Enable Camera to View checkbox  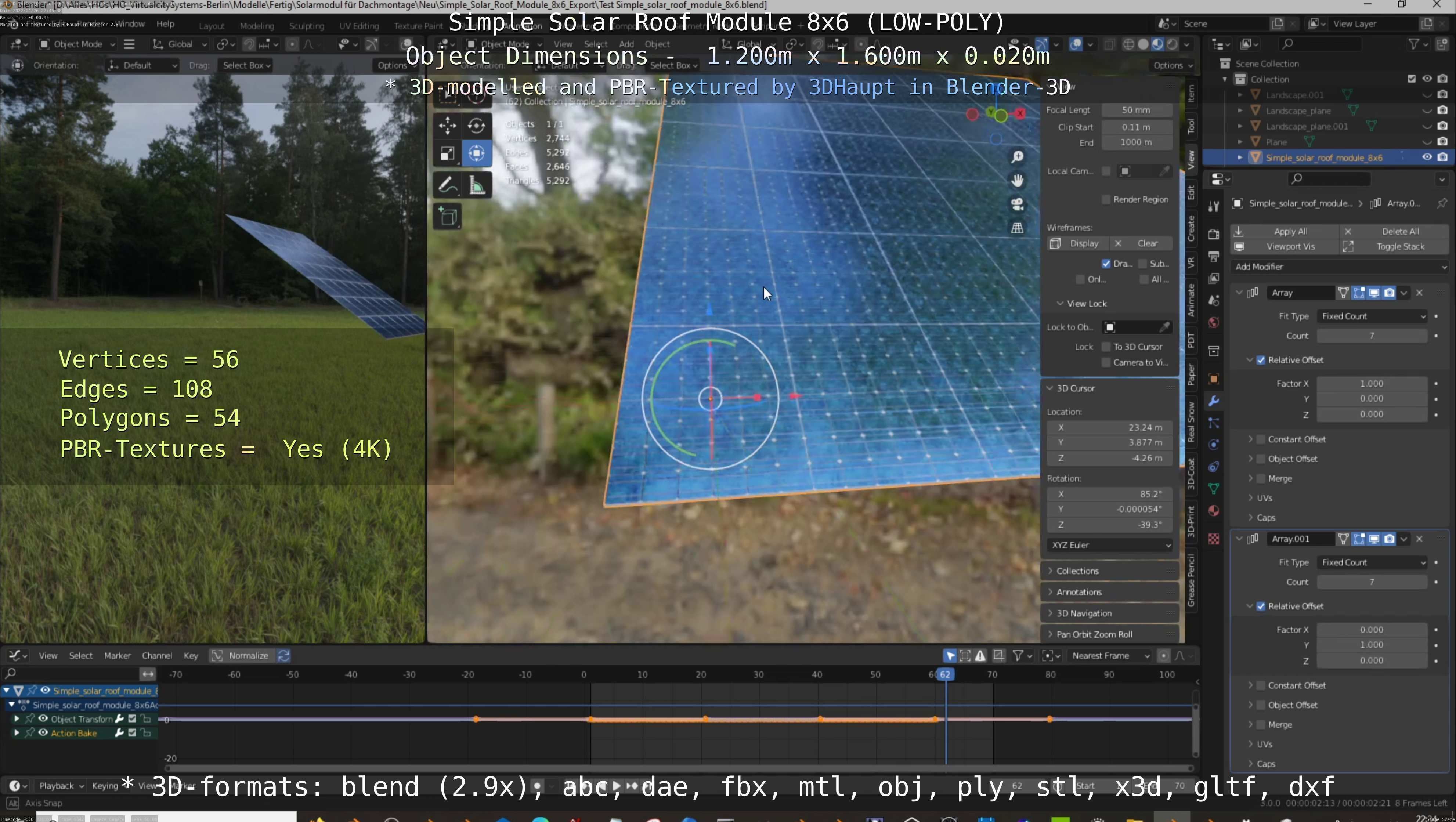[1106, 362]
